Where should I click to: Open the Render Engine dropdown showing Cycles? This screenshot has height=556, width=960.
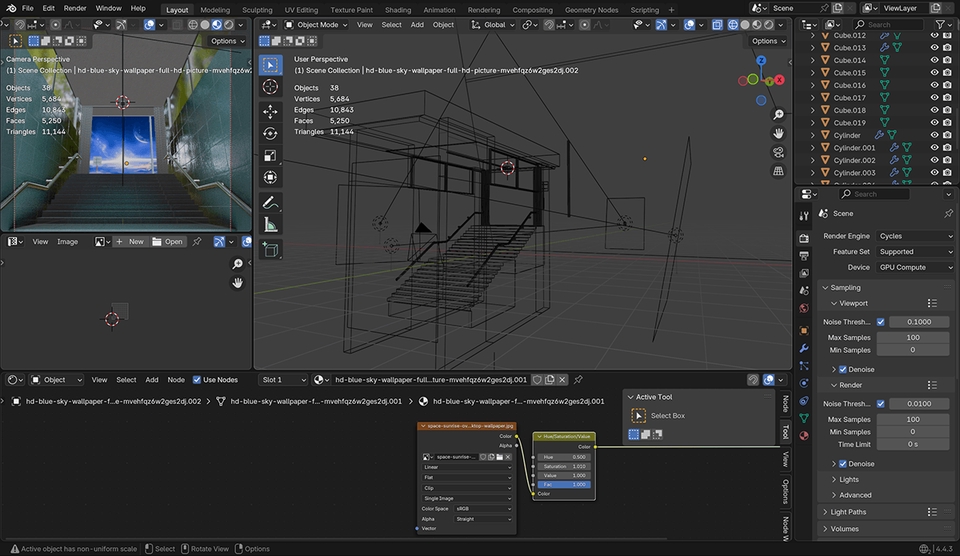pyautogui.click(x=914, y=236)
